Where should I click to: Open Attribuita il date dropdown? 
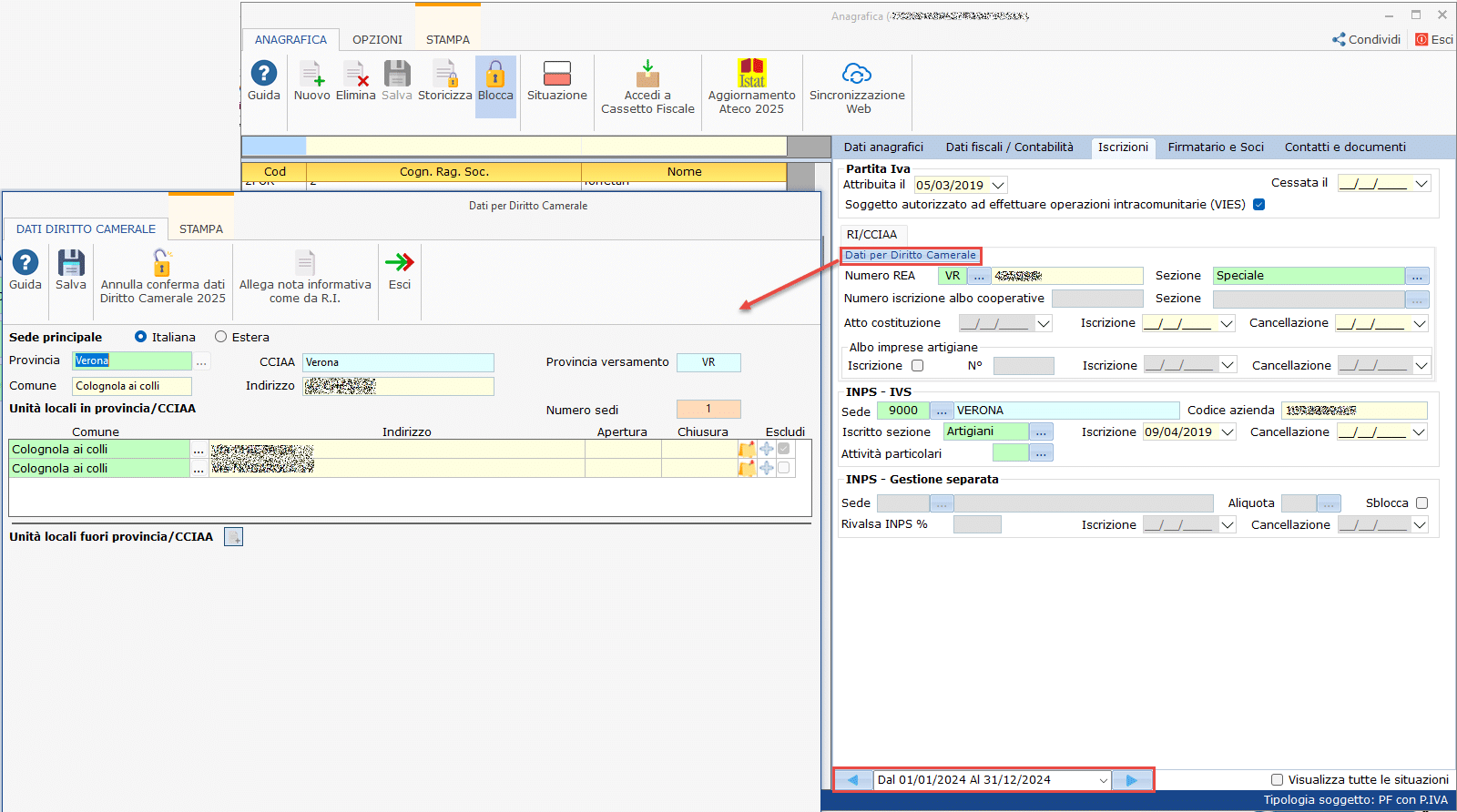pos(998,185)
